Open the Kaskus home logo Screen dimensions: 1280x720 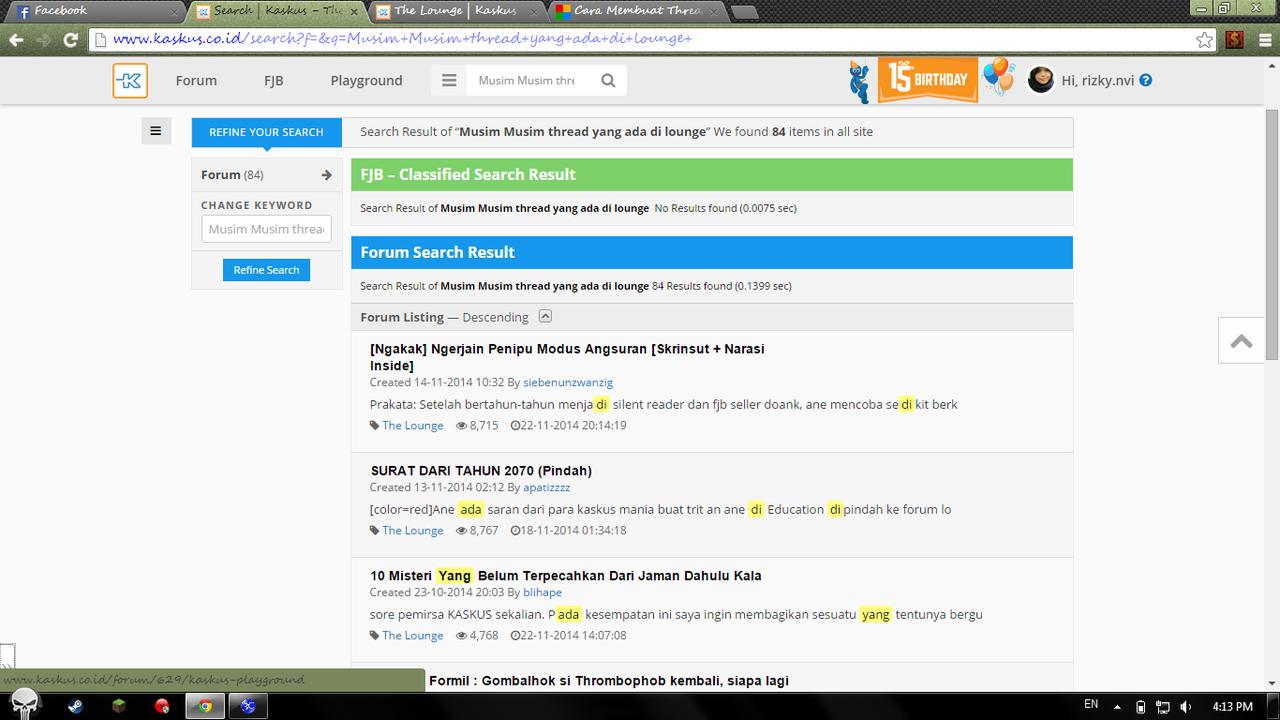(x=130, y=81)
